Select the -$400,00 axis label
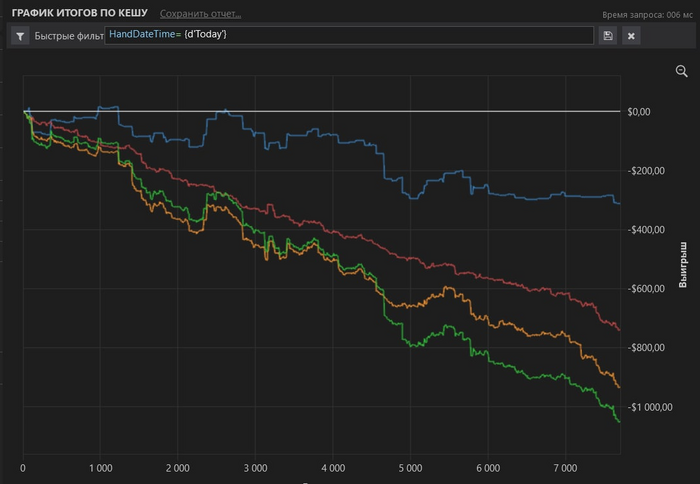This screenshot has width=700, height=484. pos(646,230)
